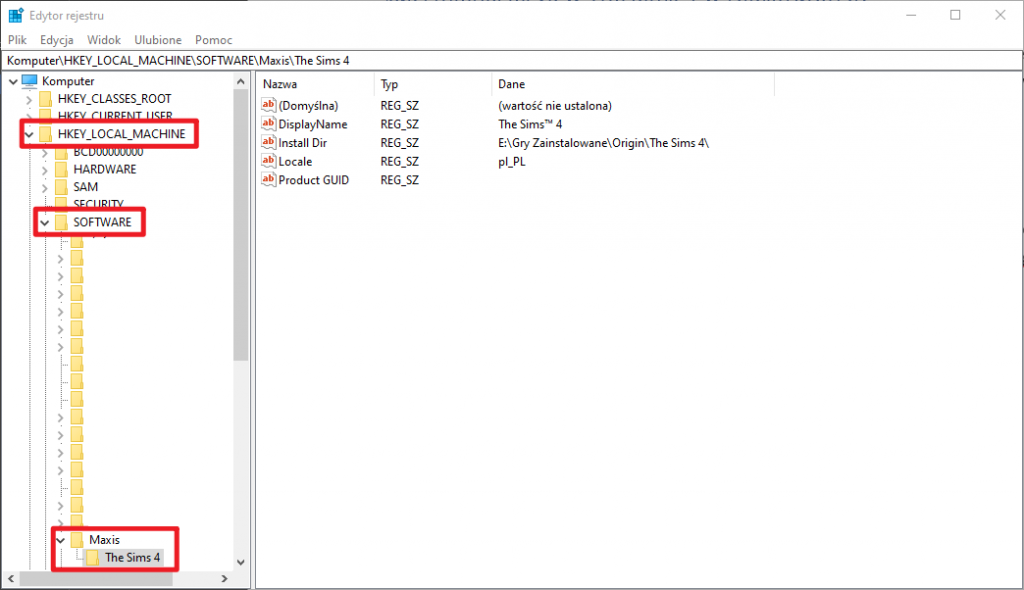Click The Sims 4 folder icon
Image resolution: width=1024 pixels, height=590 pixels.
[93, 557]
